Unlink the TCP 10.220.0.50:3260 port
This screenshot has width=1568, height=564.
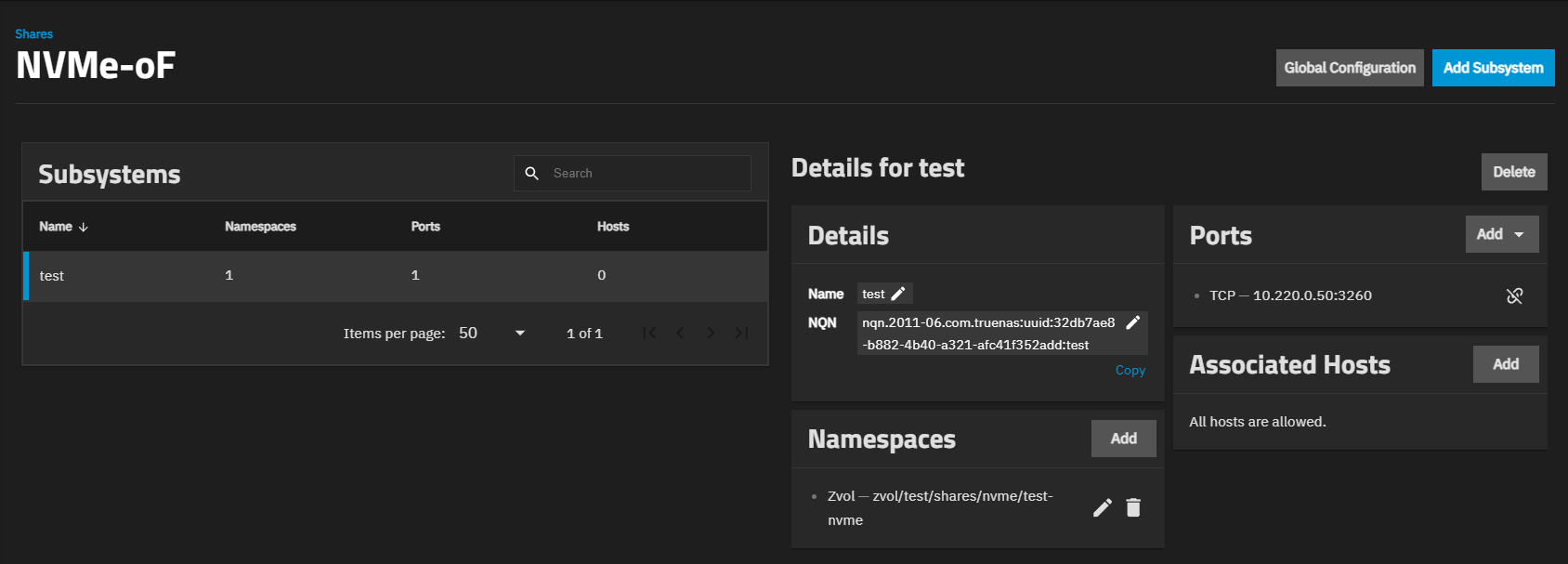pyautogui.click(x=1514, y=295)
